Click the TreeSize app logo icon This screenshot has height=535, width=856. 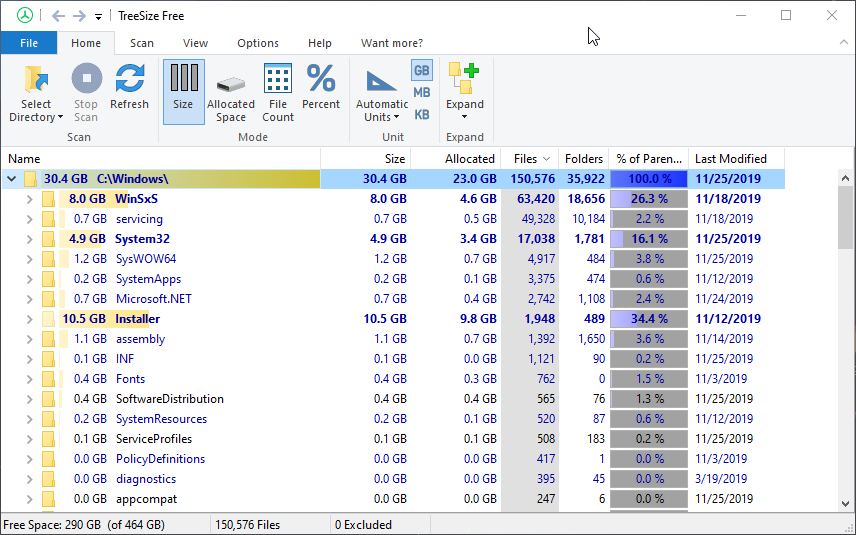25,15
